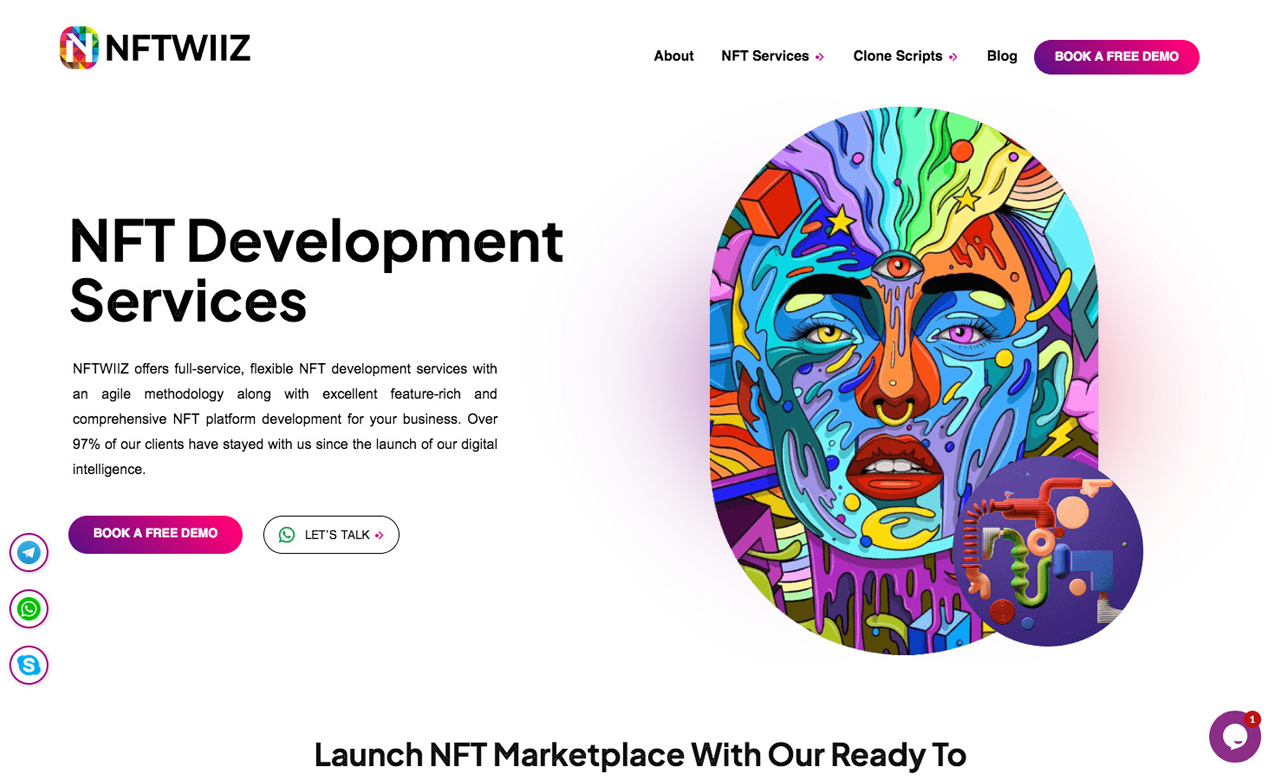Expand the Clone Scripts menu
1280x780 pixels.
(x=905, y=56)
